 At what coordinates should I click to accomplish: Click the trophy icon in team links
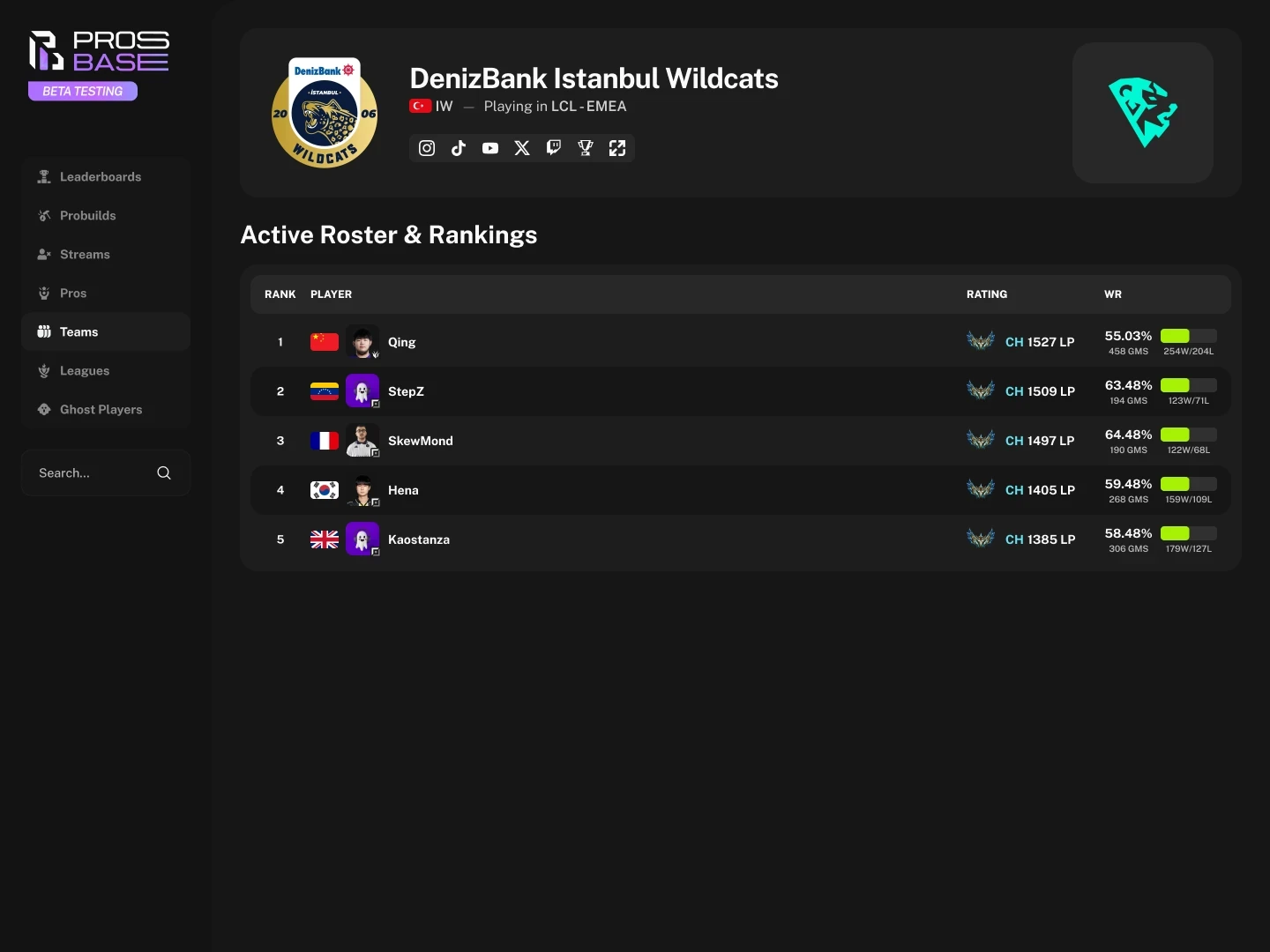(x=586, y=148)
